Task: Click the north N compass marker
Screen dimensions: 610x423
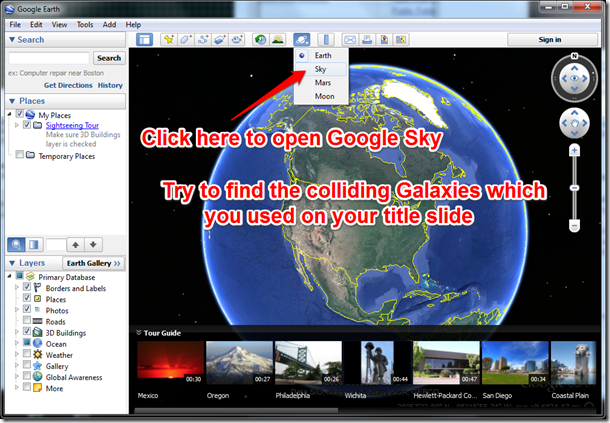Action: [x=574, y=56]
